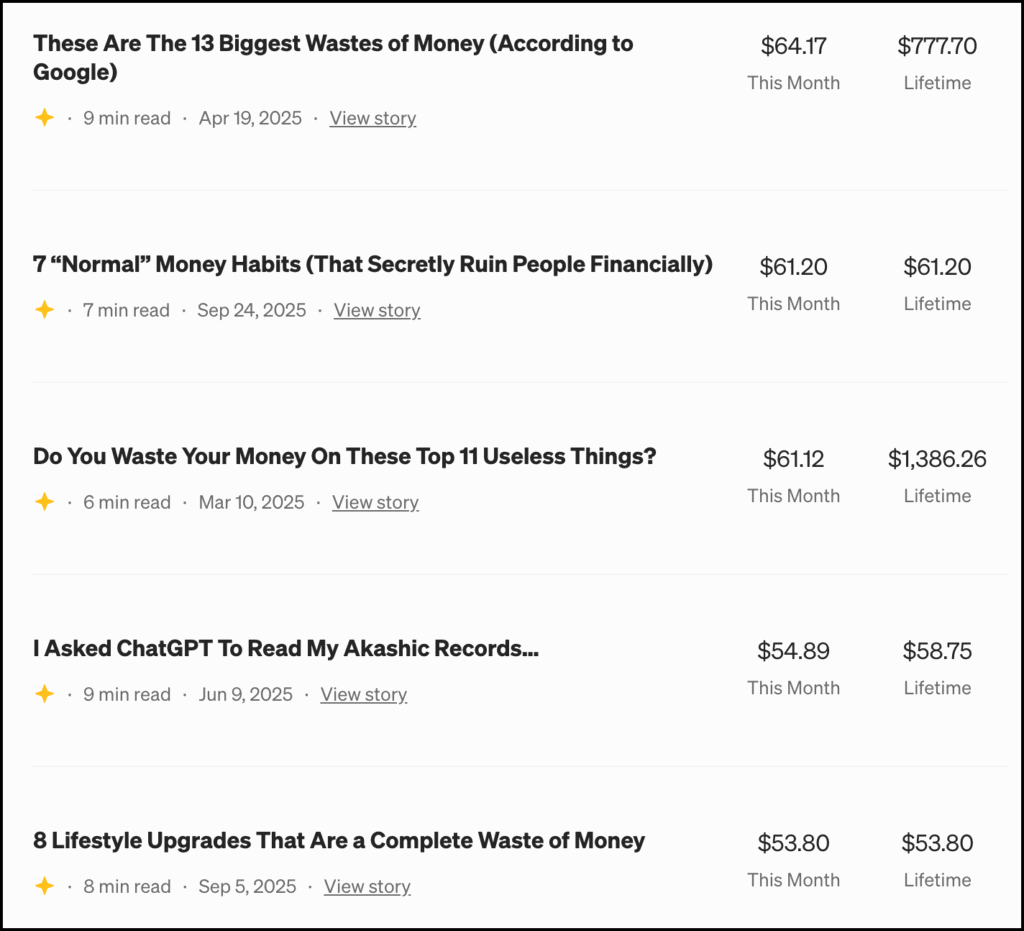Click star icon for 8 Lifestyle Upgrades story
This screenshot has width=1024, height=931.
click(44, 886)
